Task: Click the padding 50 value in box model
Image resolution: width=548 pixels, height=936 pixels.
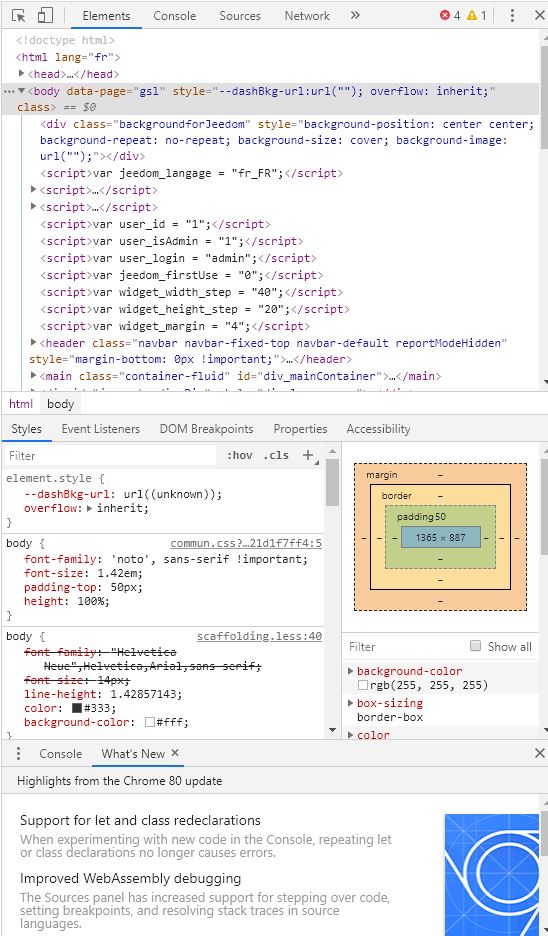Action: click(441, 516)
